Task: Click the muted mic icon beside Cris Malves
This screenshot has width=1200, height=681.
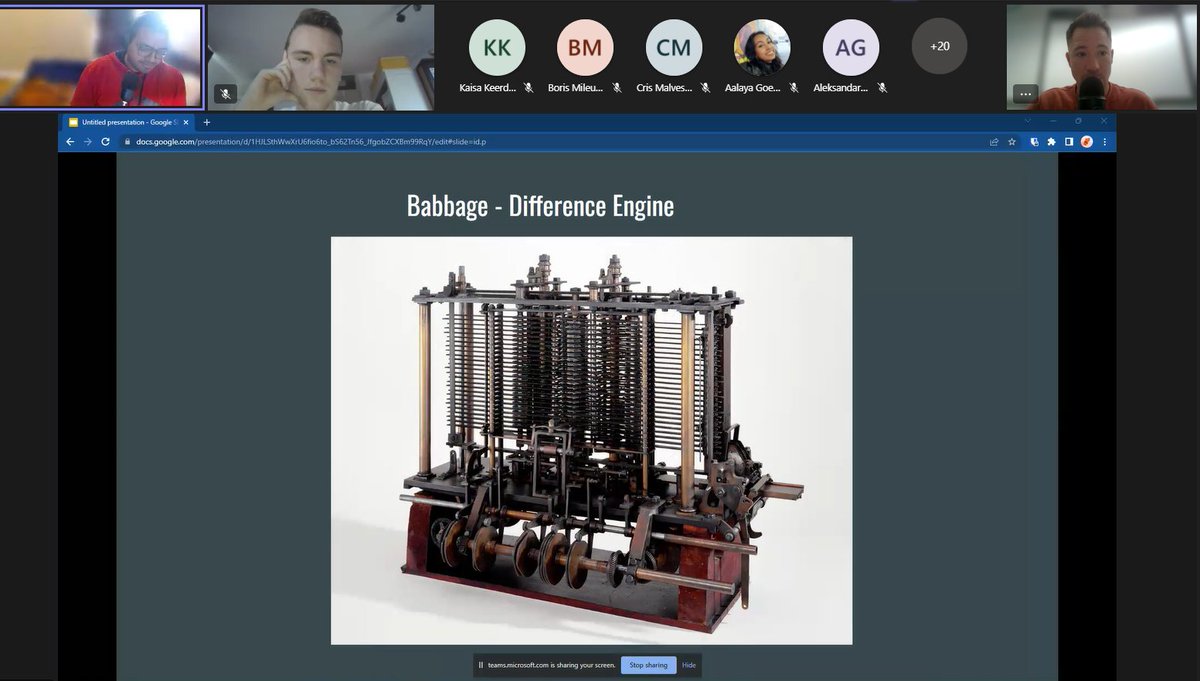Action: tap(705, 88)
